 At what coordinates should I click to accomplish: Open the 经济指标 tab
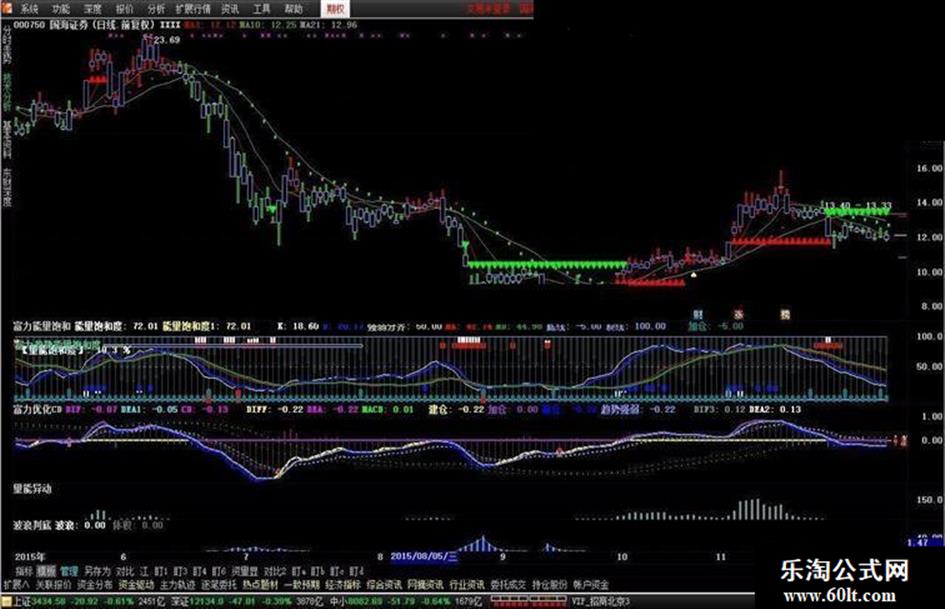tap(343, 584)
